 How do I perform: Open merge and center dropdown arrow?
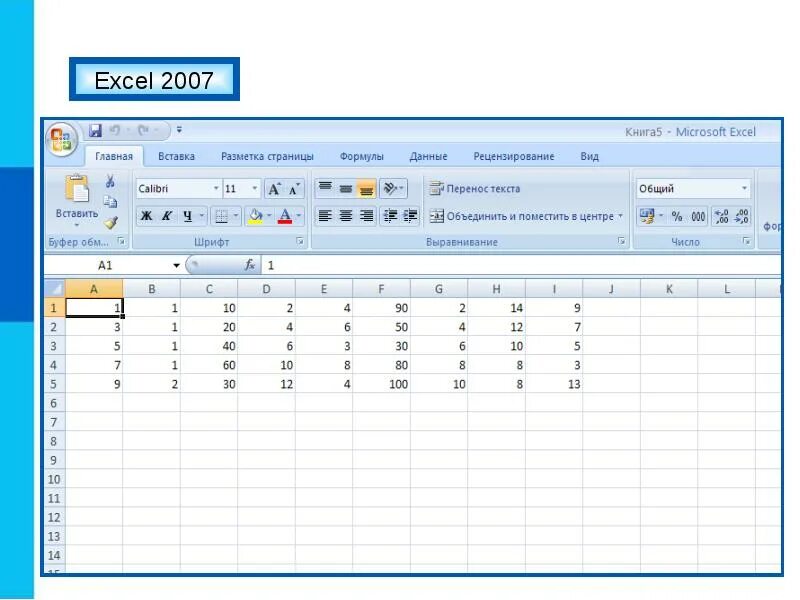point(620,216)
